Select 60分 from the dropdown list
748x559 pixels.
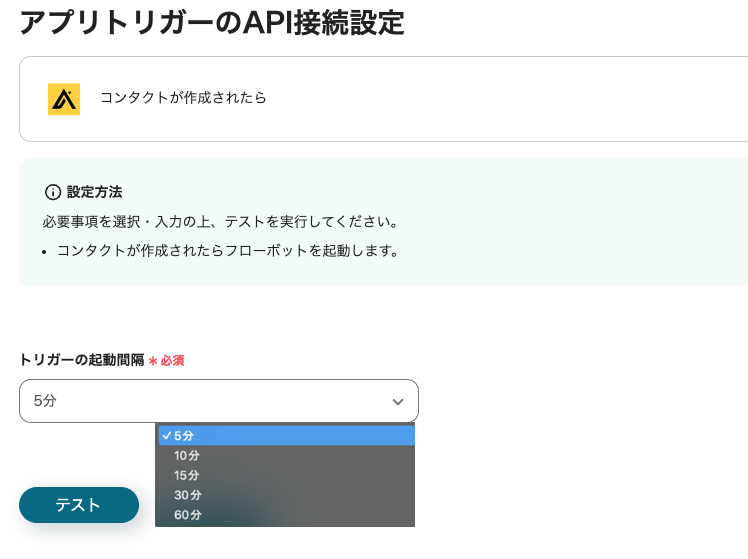tap(285, 516)
